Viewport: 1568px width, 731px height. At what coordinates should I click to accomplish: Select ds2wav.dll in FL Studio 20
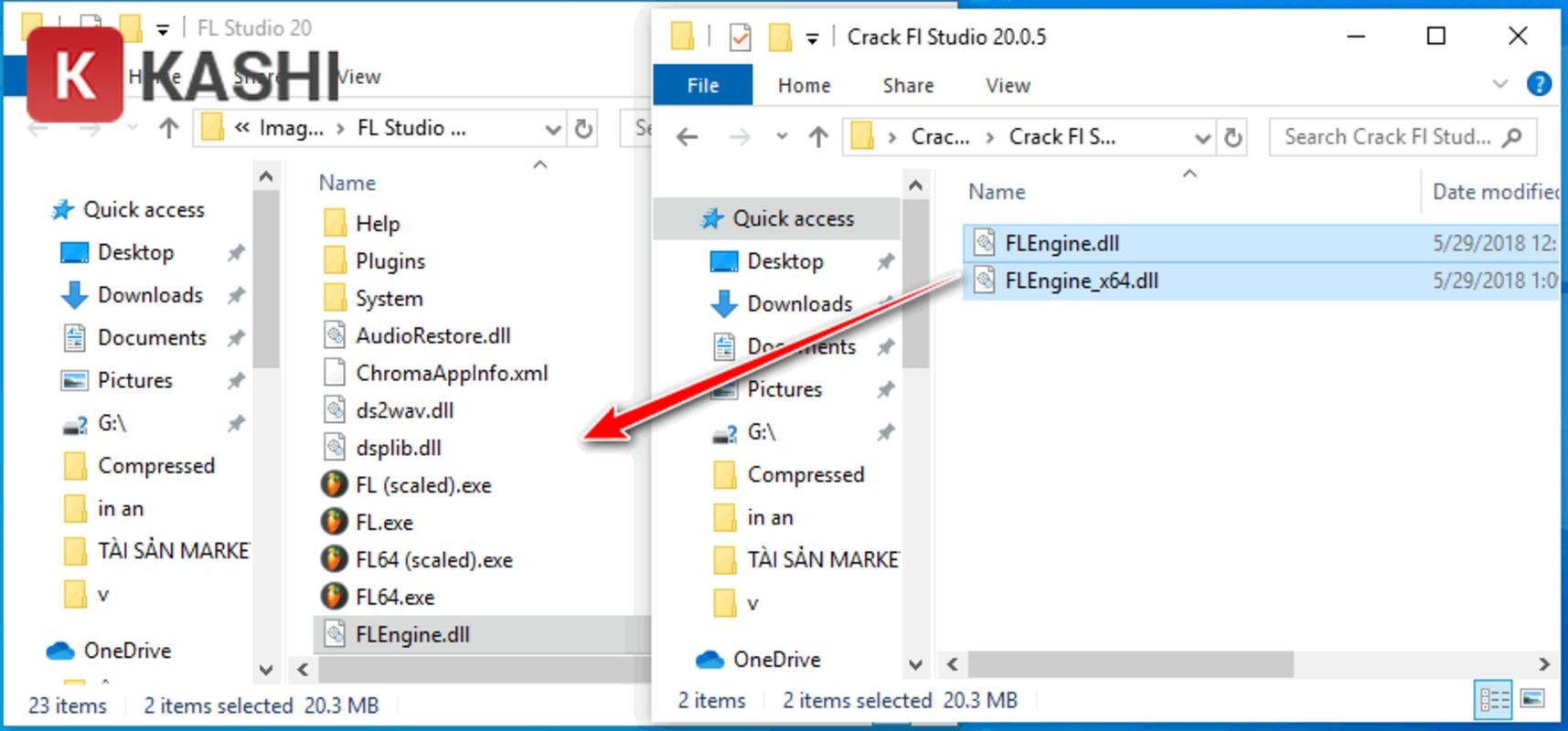tap(405, 410)
